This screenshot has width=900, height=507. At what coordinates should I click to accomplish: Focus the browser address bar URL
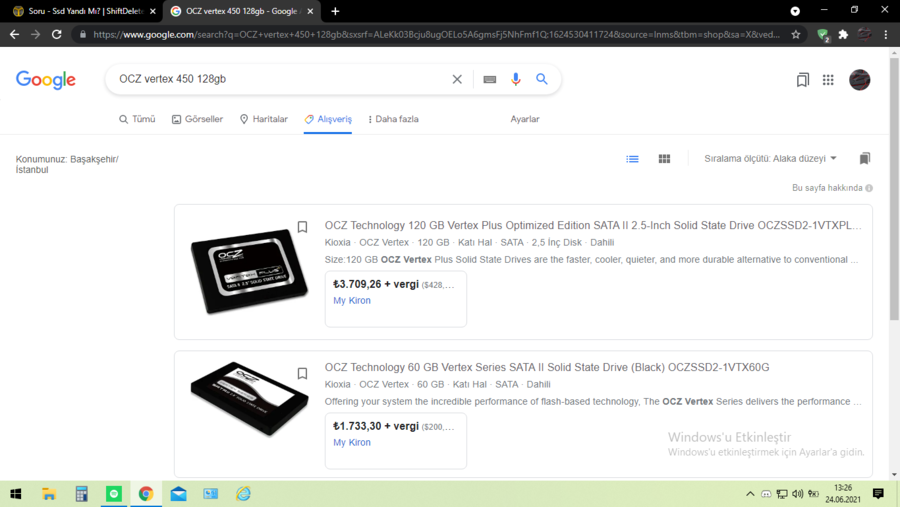(436, 34)
